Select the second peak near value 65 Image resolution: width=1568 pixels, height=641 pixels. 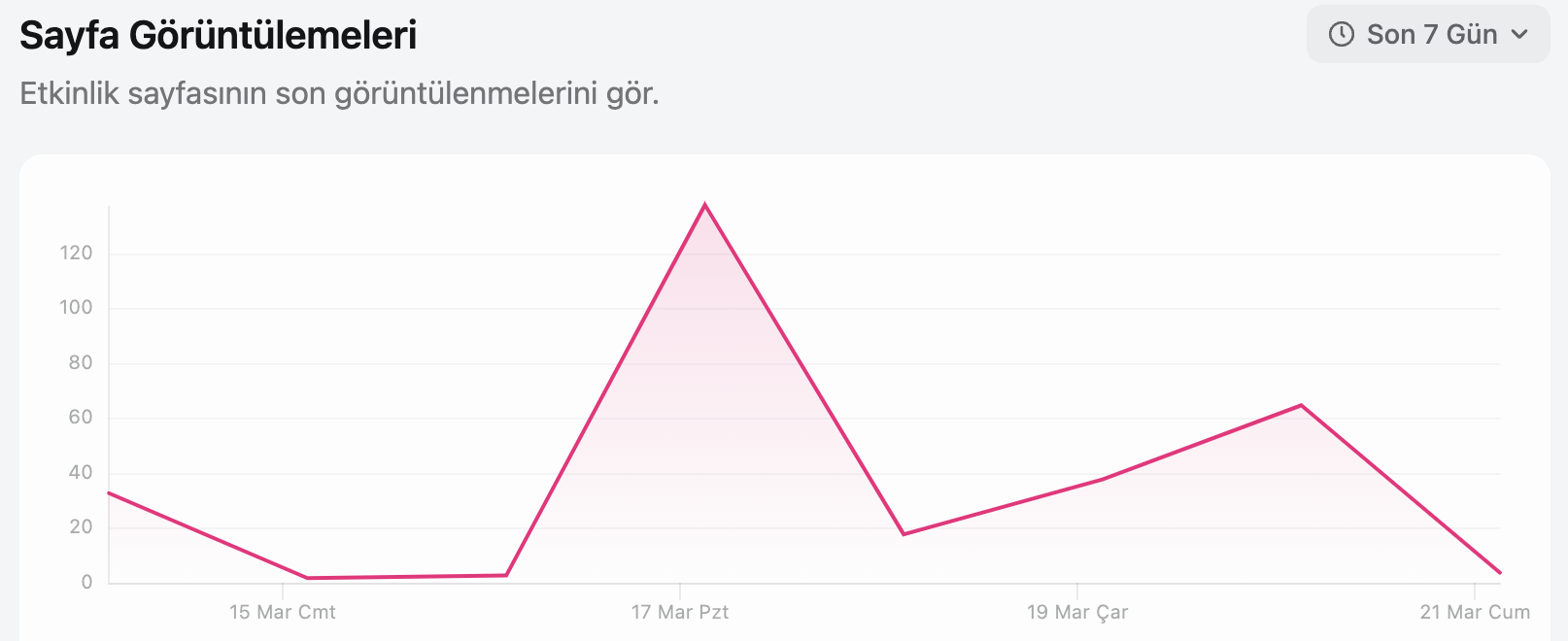click(1301, 405)
